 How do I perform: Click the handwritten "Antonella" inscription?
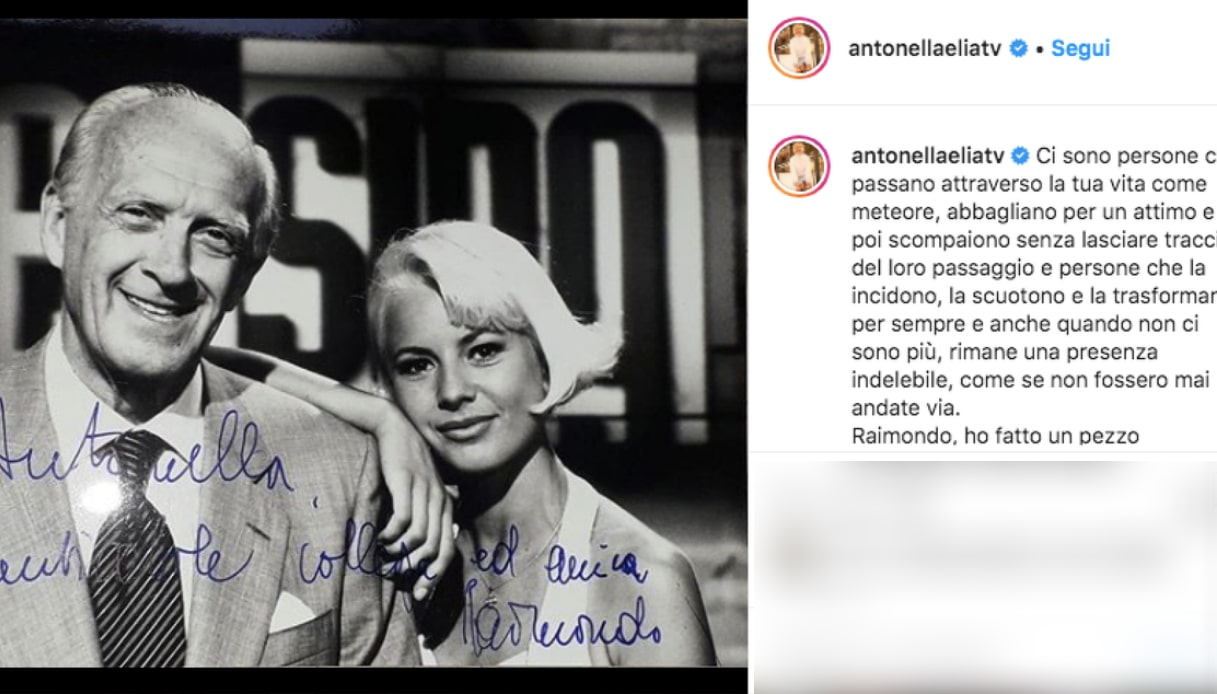(x=140, y=460)
